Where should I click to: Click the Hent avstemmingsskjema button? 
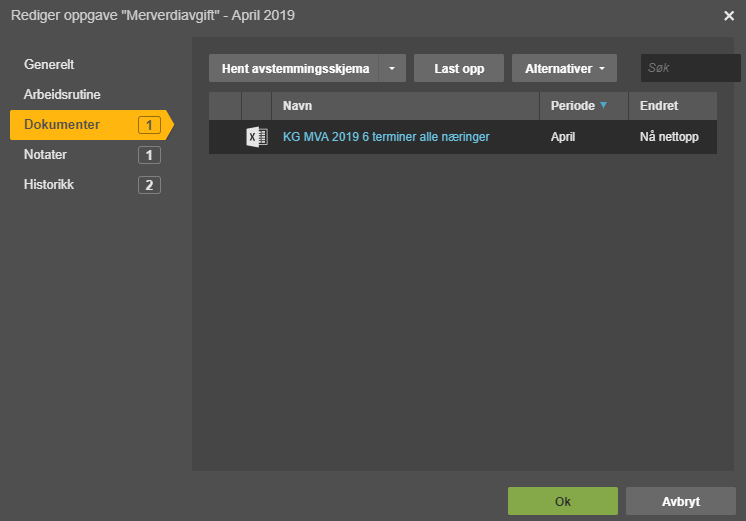coord(294,68)
